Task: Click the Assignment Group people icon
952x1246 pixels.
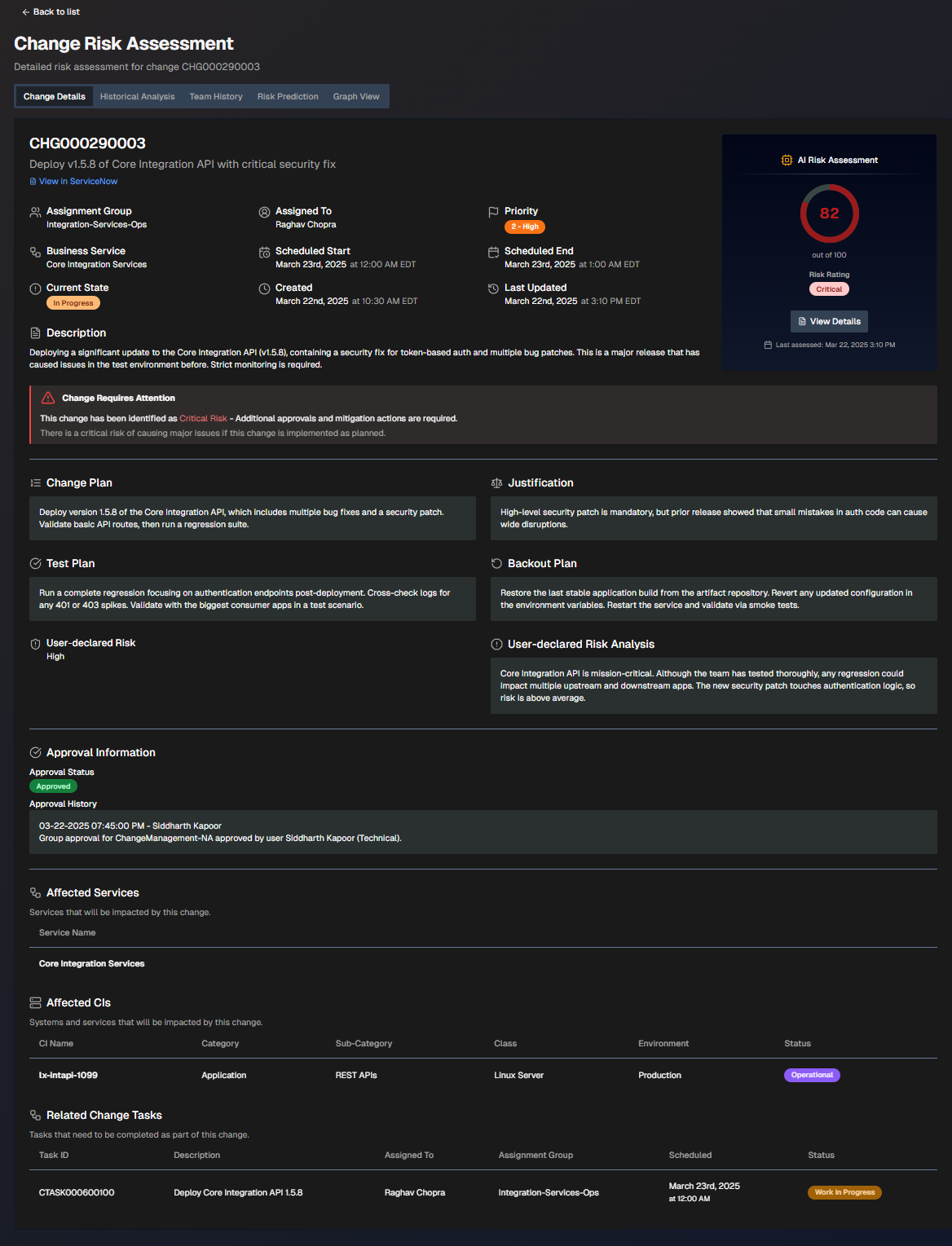Action: click(35, 211)
